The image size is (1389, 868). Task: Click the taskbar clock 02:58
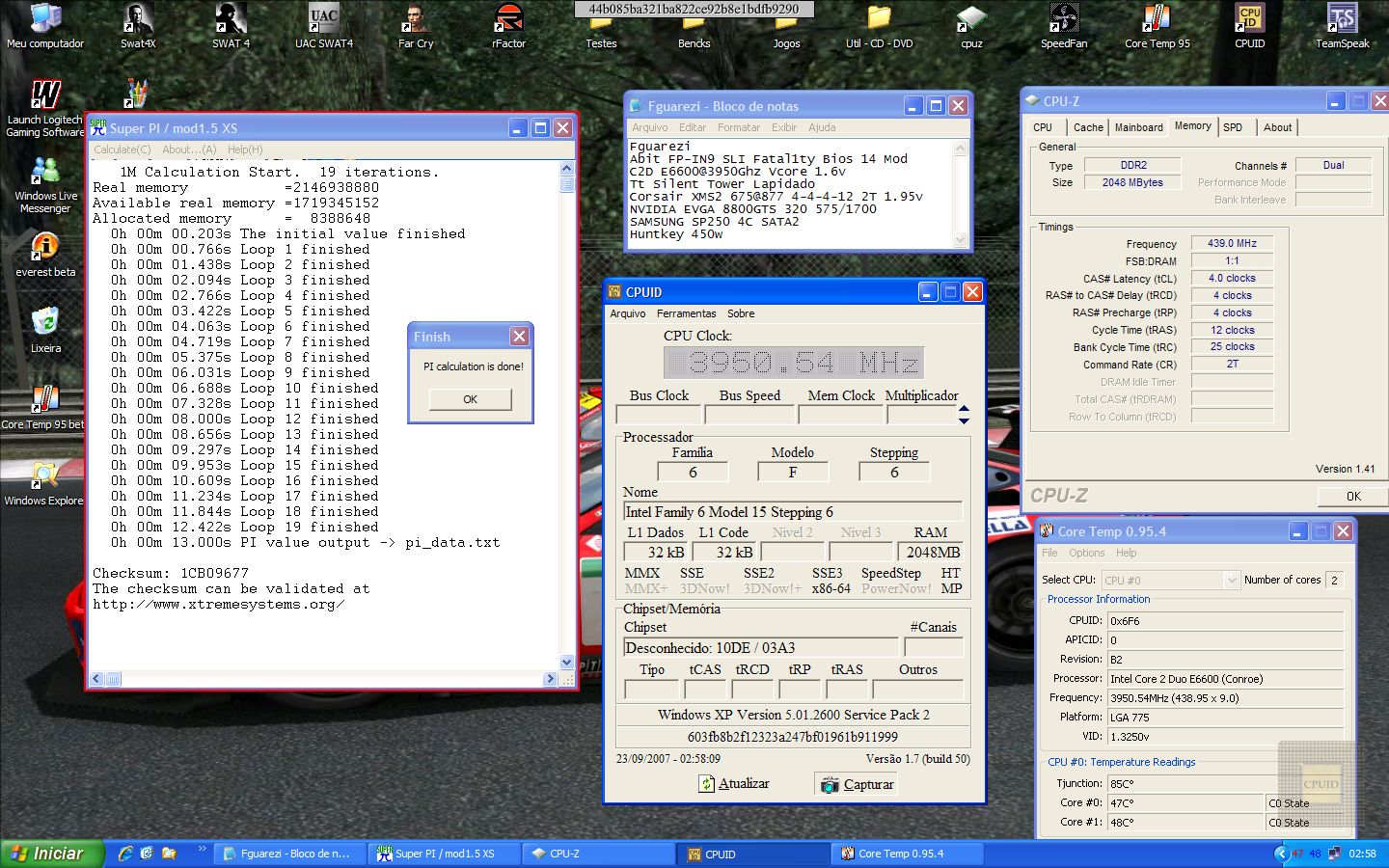[1362, 854]
